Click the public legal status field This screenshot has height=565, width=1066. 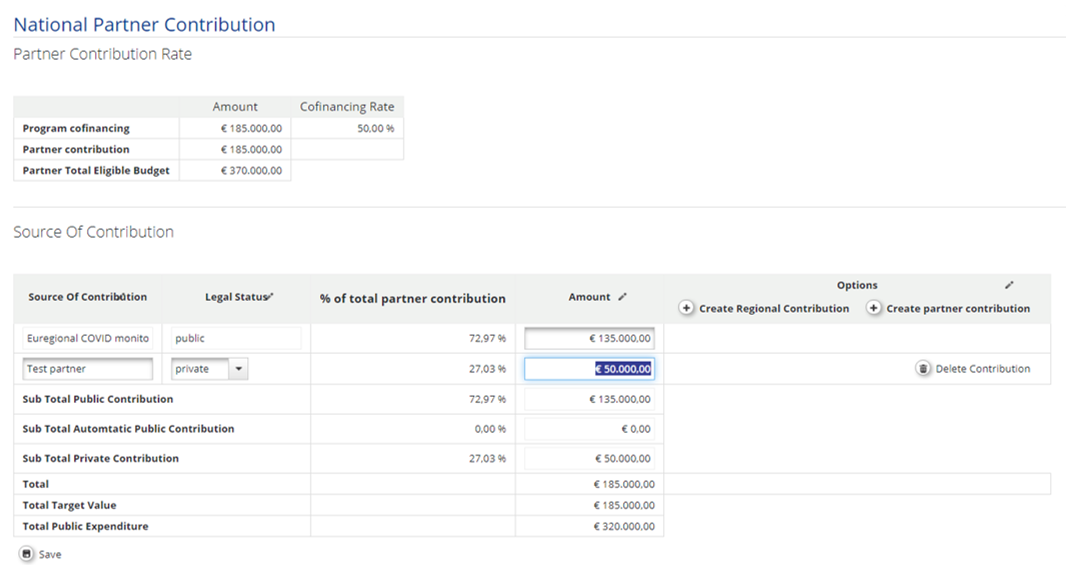(x=235, y=338)
